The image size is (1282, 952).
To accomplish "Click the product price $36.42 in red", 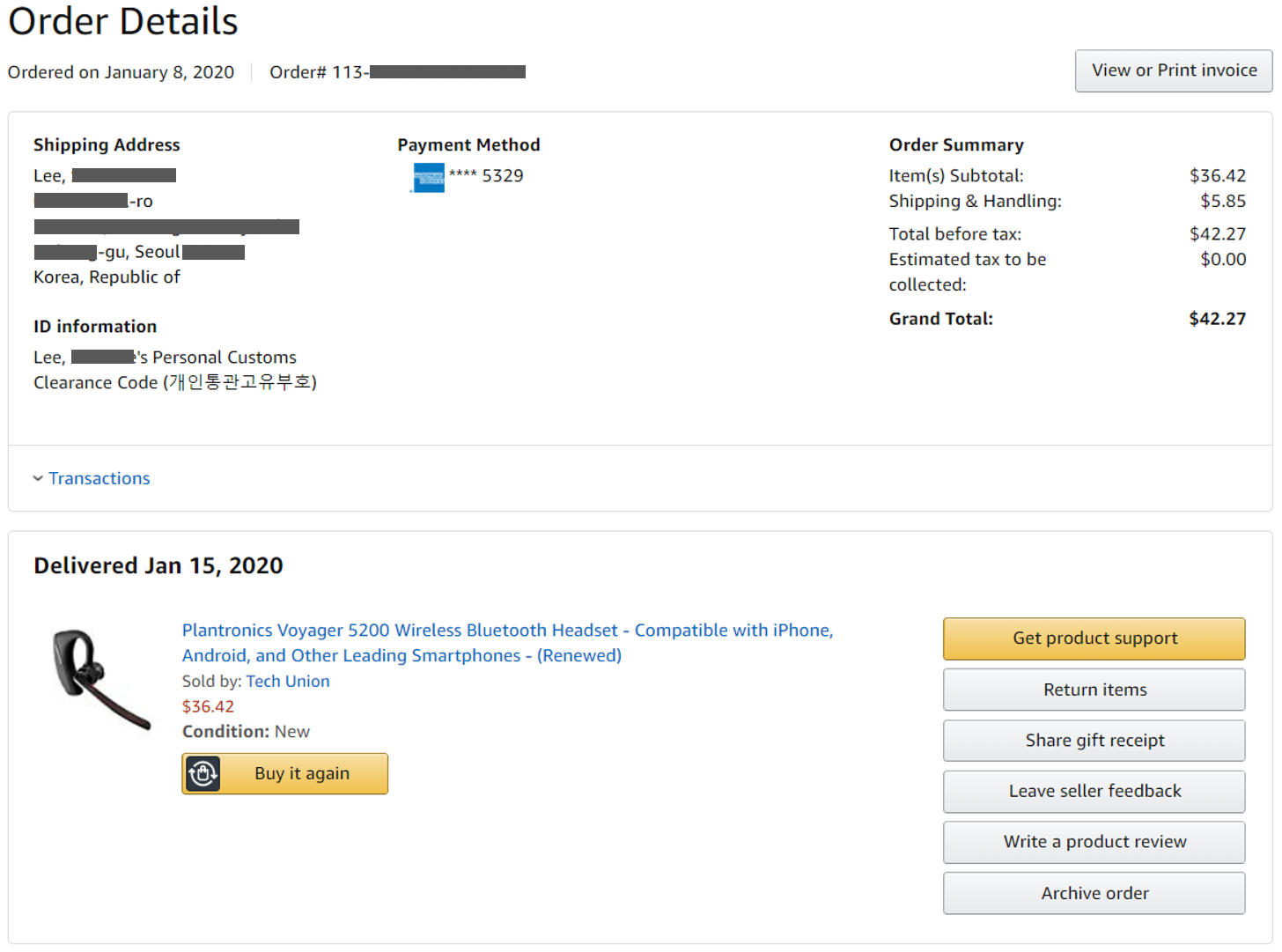I will pyautogui.click(x=208, y=706).
